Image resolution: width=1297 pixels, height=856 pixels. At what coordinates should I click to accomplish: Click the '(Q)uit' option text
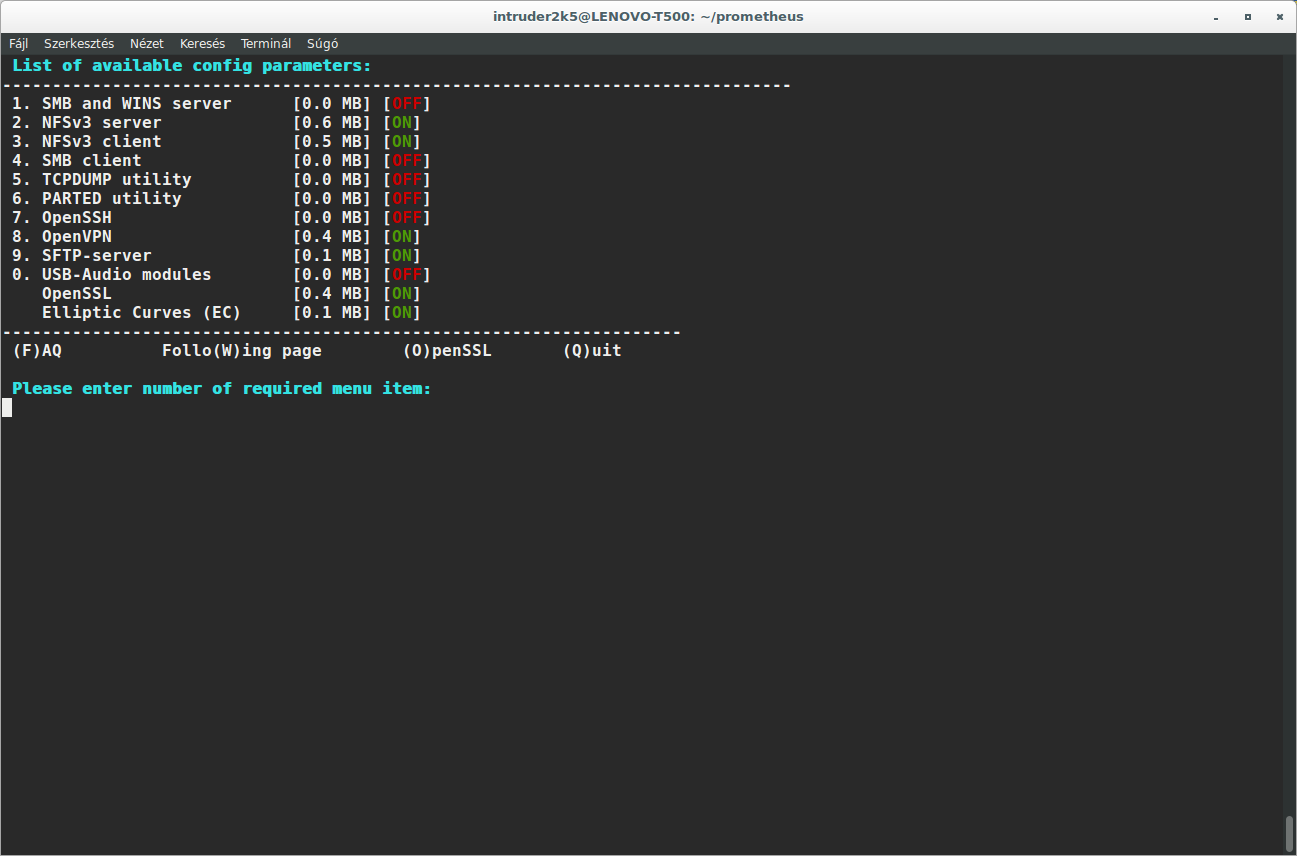coord(592,351)
